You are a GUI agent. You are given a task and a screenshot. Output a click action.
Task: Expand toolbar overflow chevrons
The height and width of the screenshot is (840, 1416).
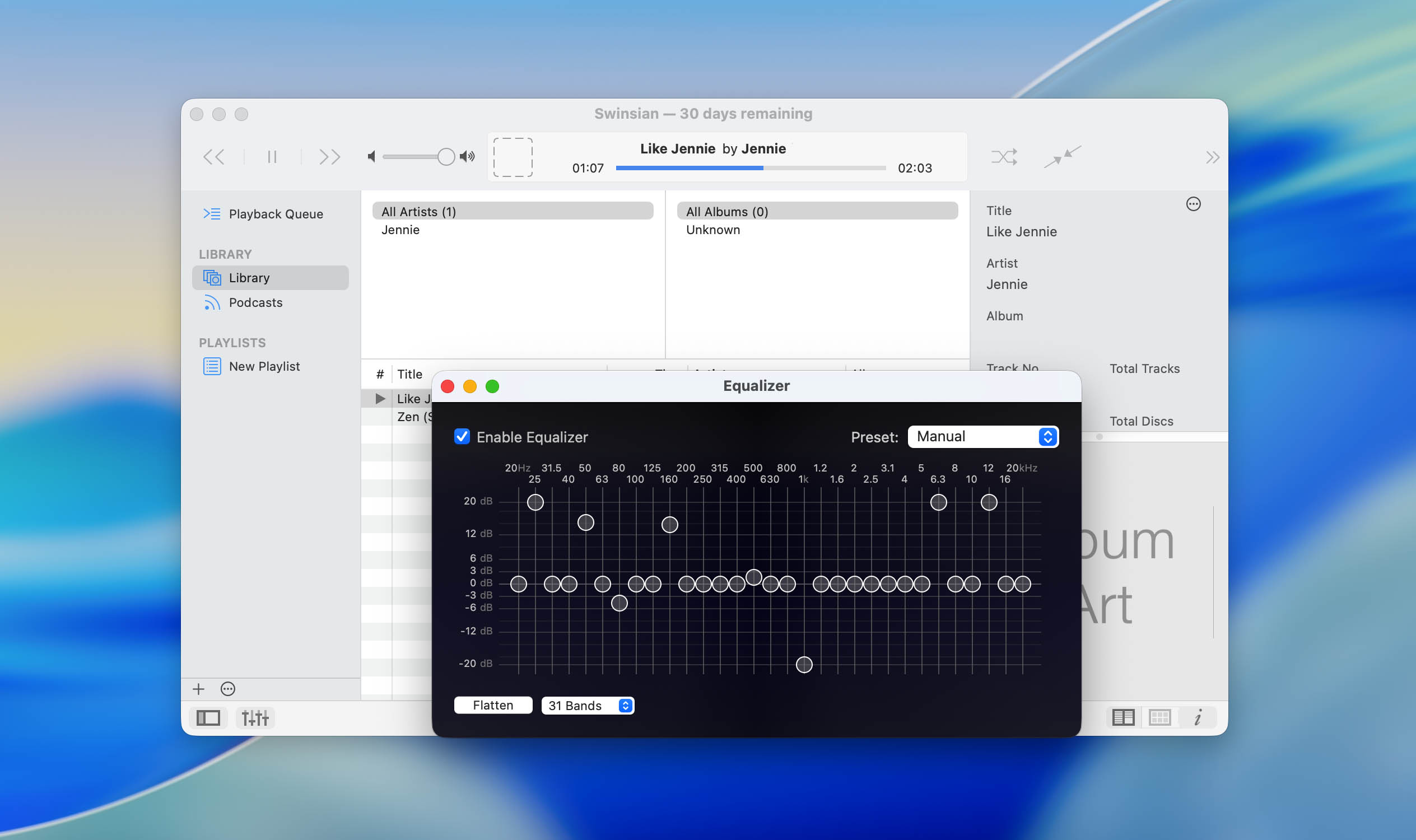click(1212, 157)
